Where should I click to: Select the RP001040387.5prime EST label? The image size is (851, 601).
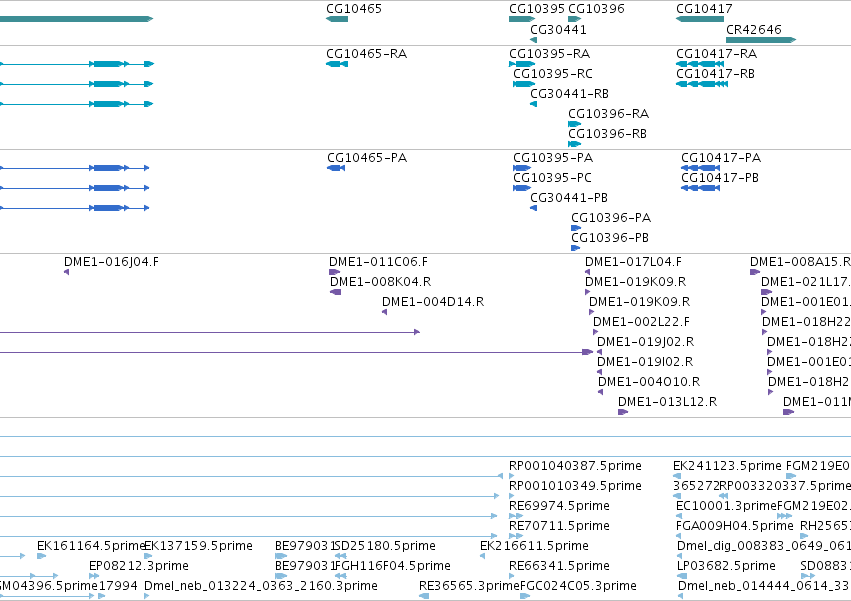pos(575,466)
